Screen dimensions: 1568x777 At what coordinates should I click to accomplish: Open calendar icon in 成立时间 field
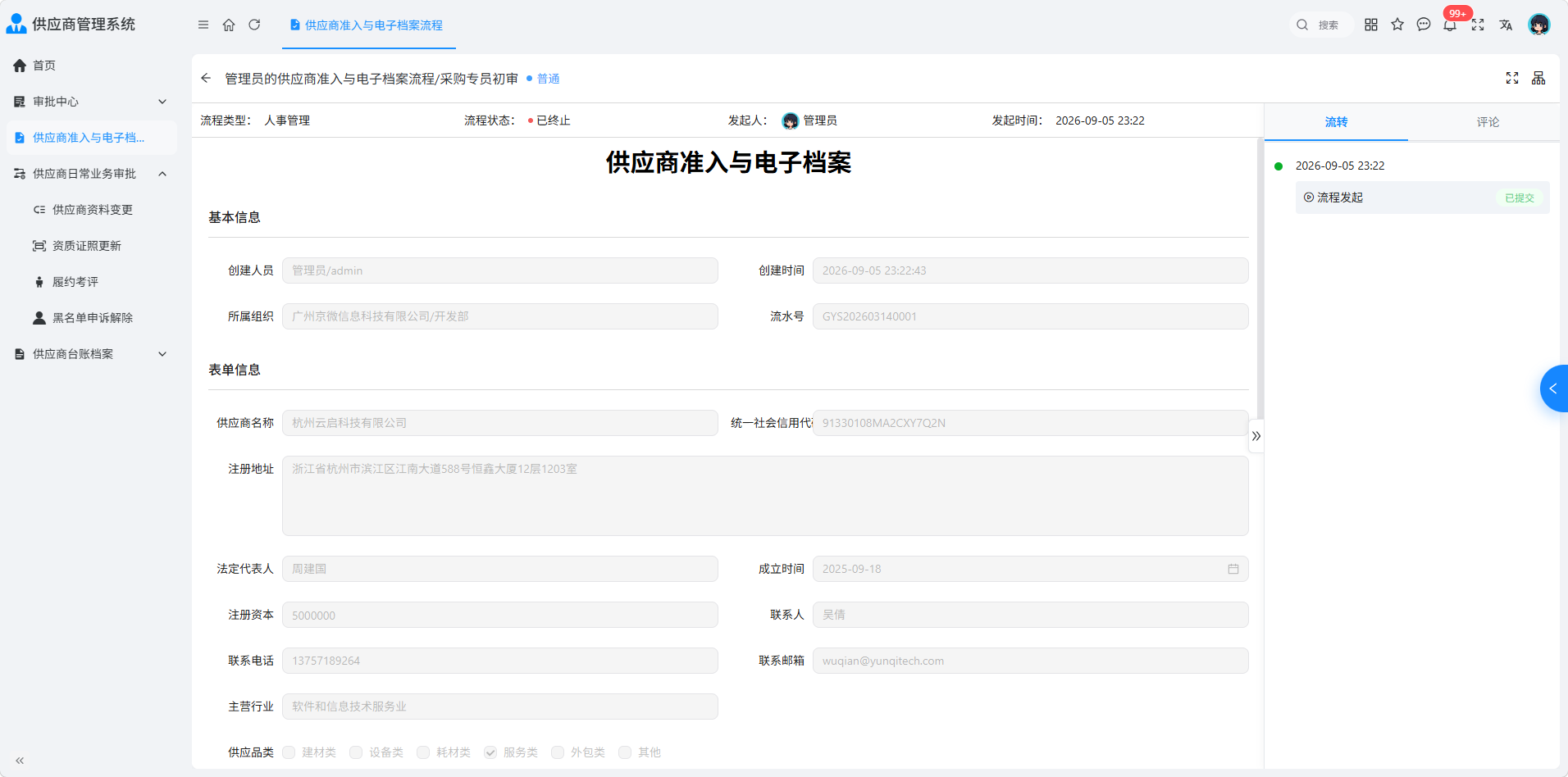[1233, 569]
